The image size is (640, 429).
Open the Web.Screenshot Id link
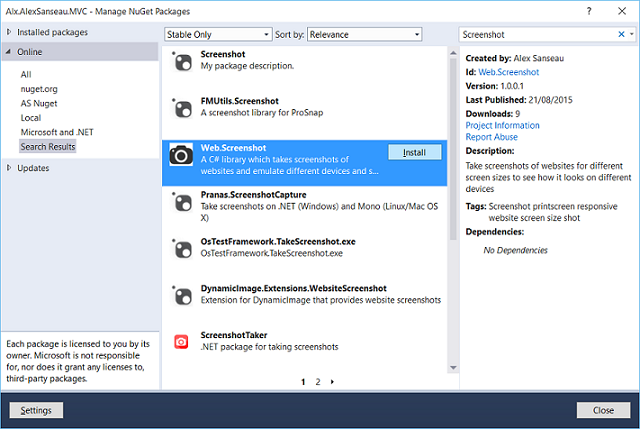(509, 72)
